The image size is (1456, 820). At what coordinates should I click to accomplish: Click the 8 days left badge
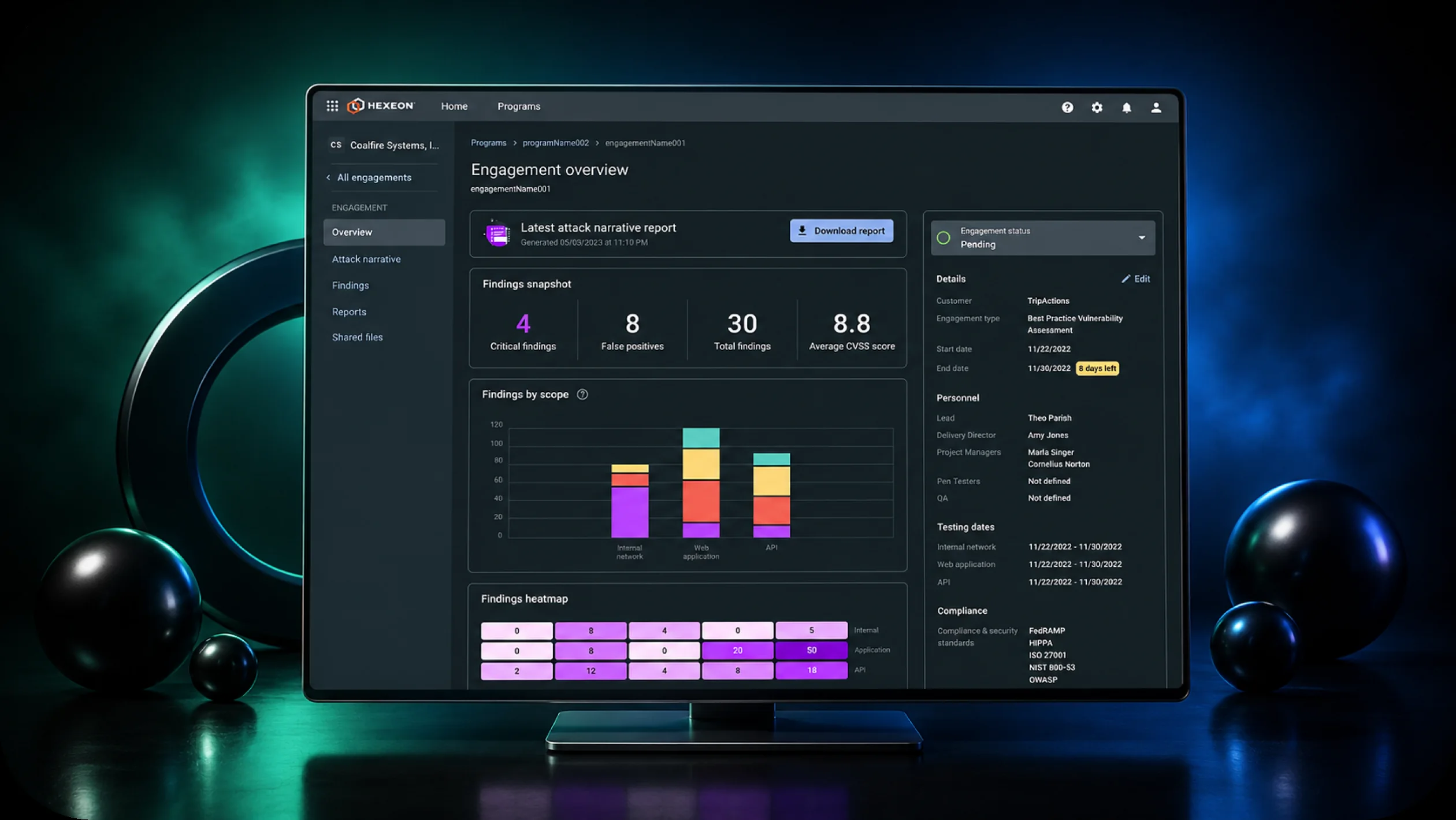coord(1097,368)
